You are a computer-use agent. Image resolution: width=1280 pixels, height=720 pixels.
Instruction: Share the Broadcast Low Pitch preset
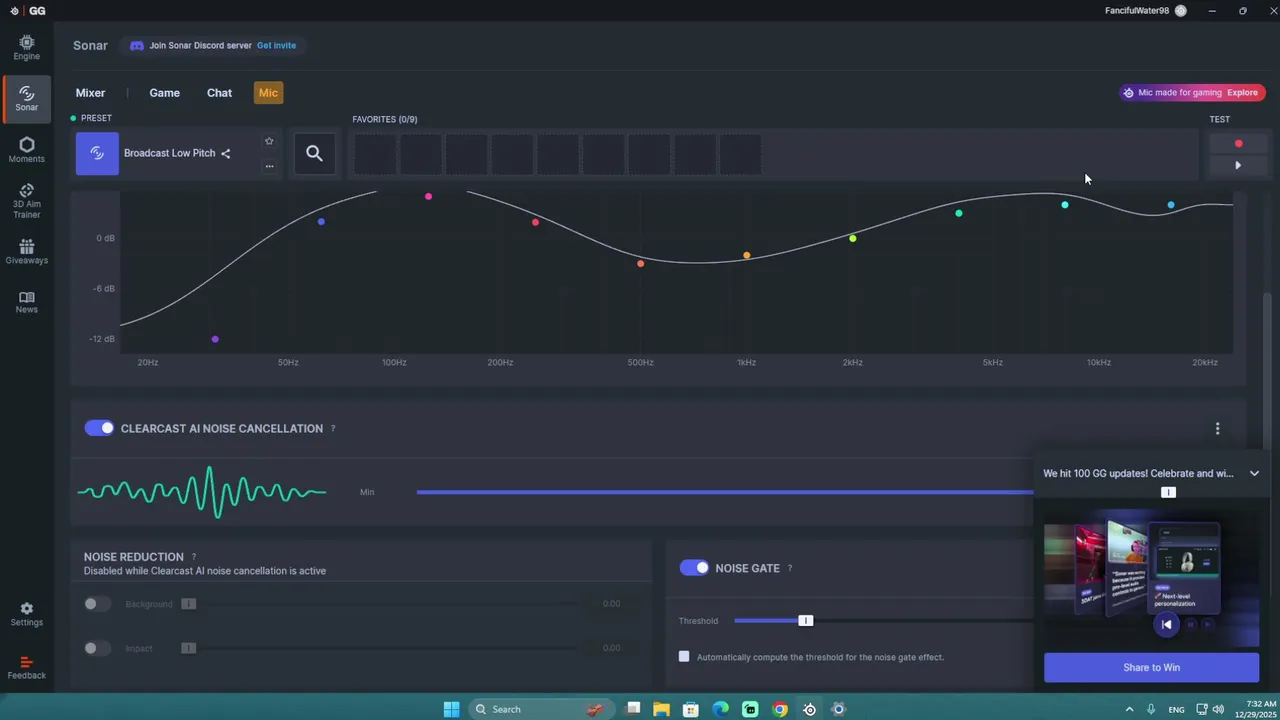coord(226,153)
